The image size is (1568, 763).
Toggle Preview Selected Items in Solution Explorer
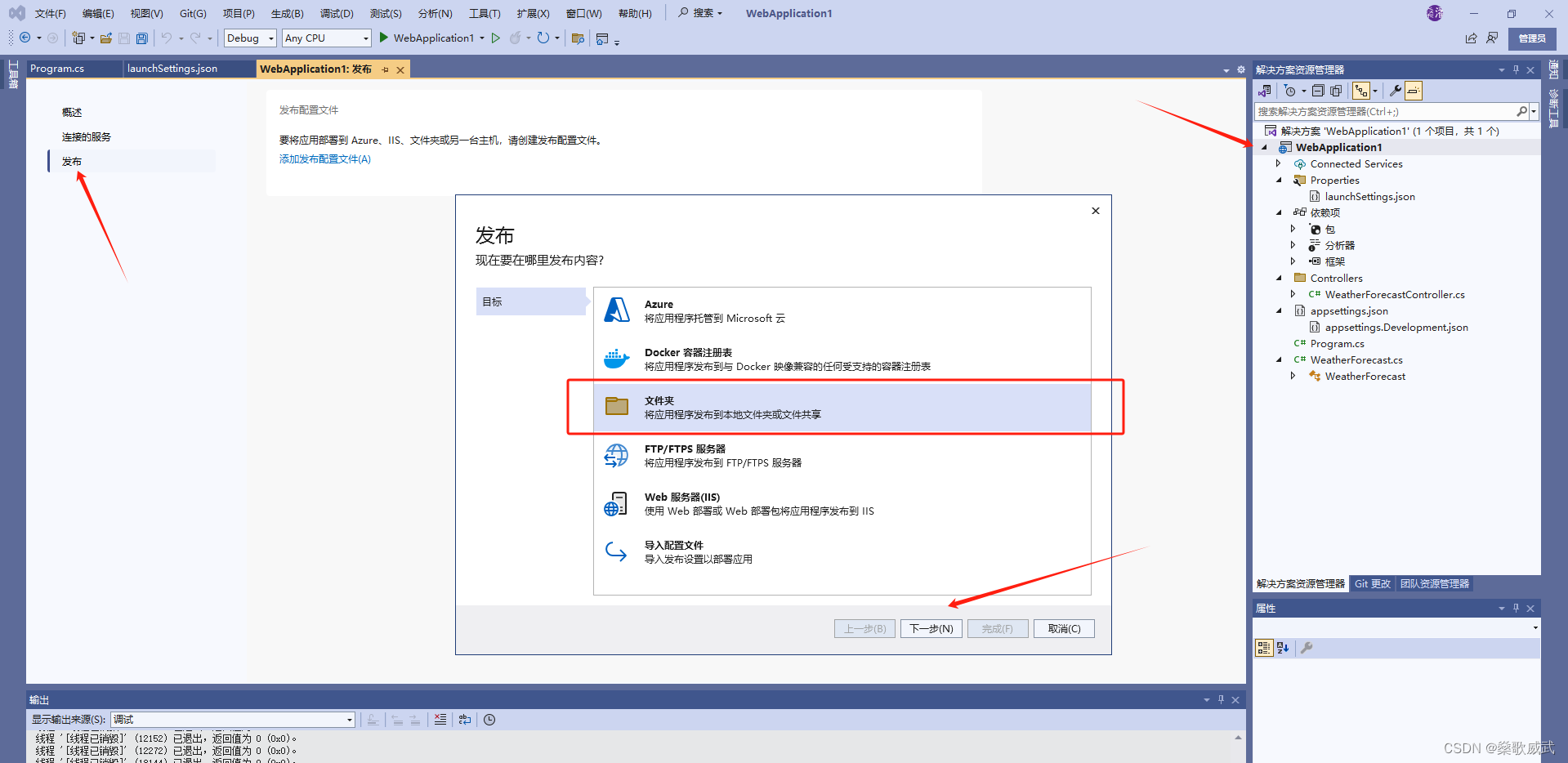click(x=1414, y=91)
